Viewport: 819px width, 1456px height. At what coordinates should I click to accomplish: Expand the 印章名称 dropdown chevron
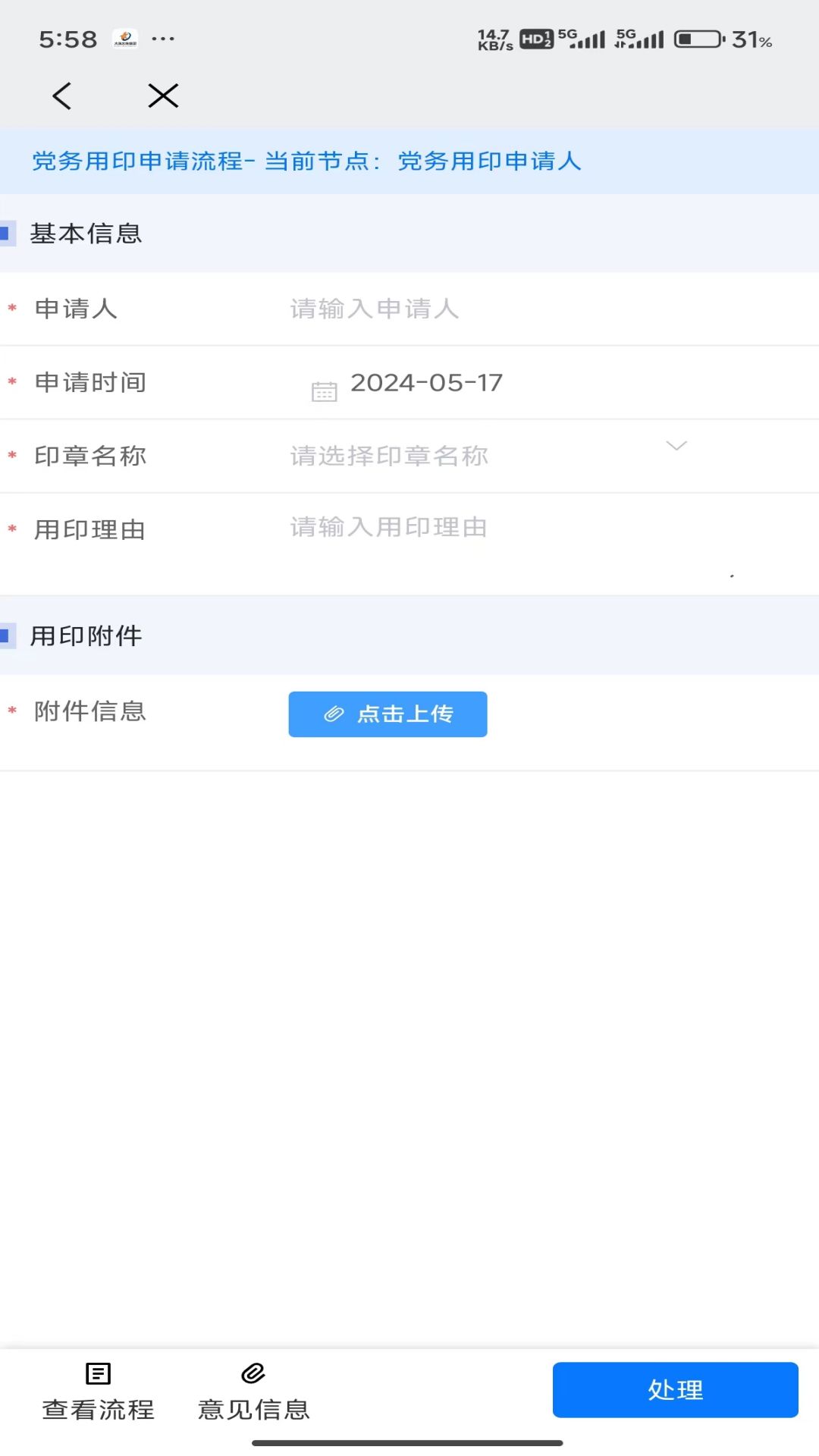click(676, 446)
